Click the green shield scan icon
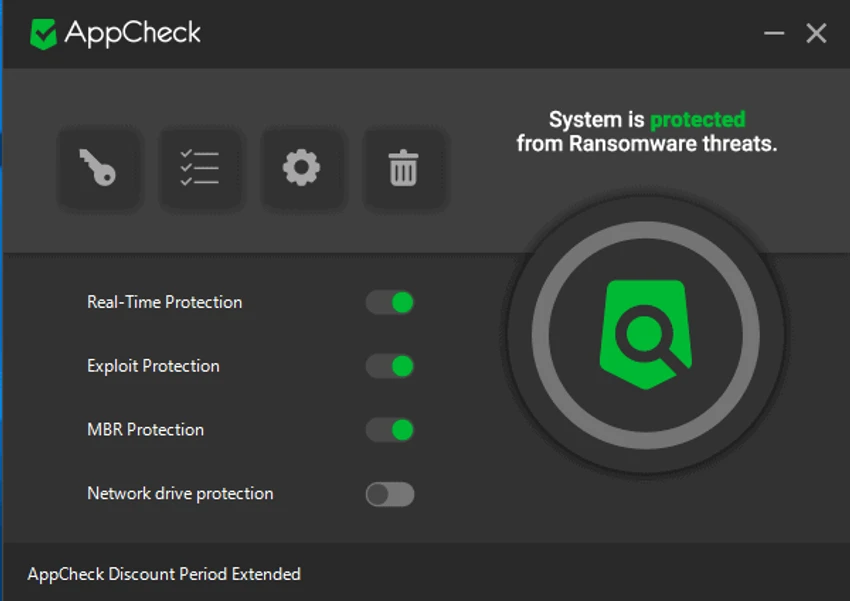 (x=646, y=334)
